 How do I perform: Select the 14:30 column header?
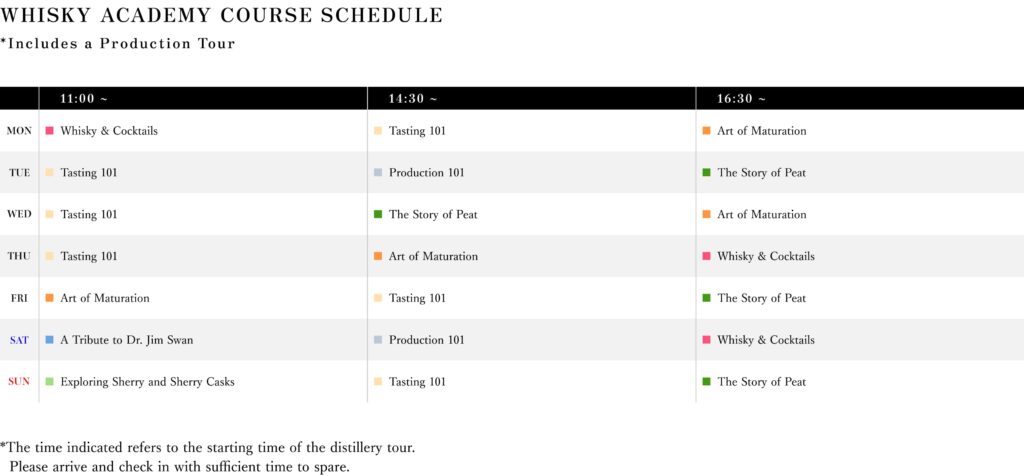[412, 99]
